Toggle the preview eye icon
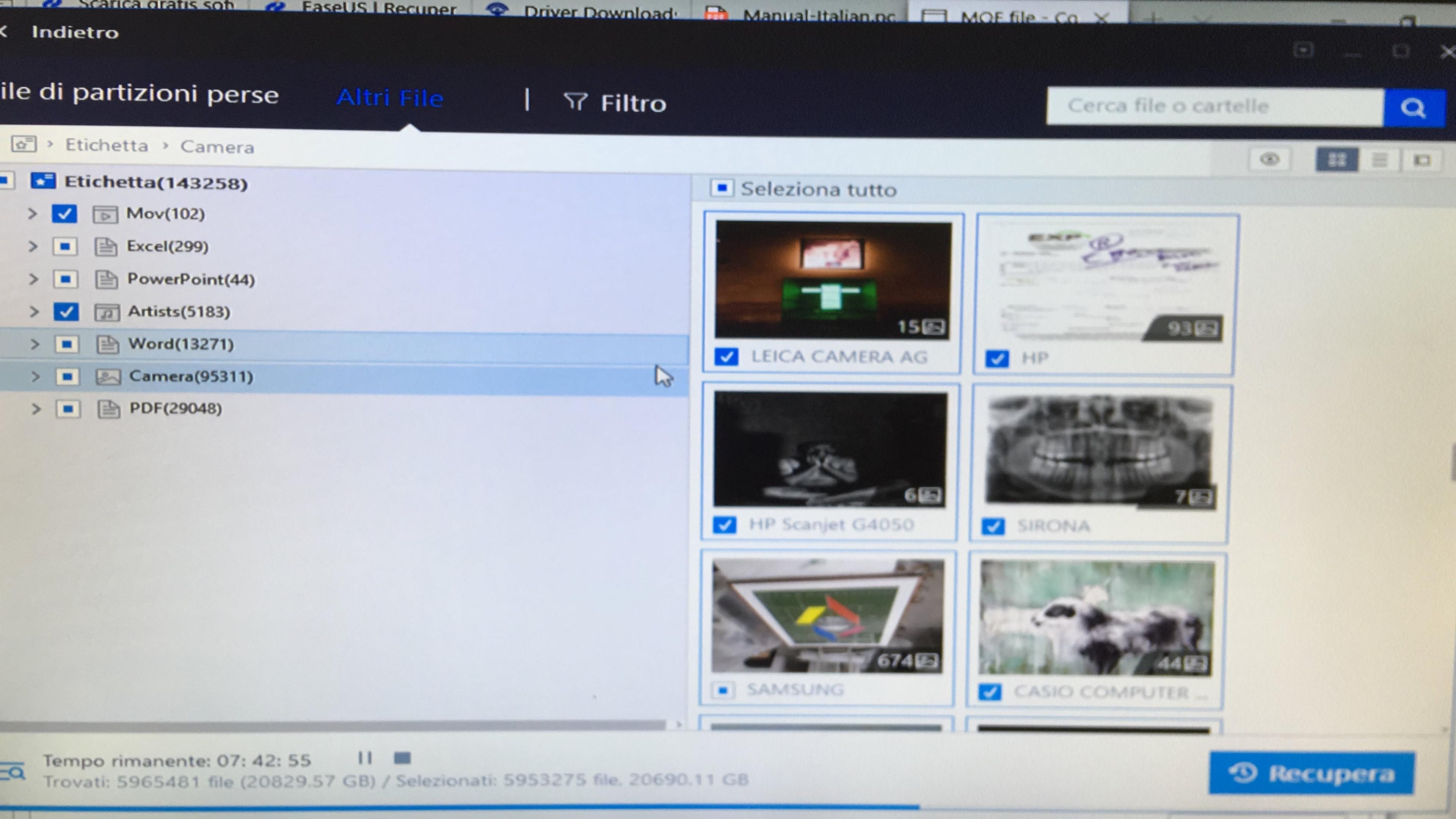This screenshot has height=819, width=1456. tap(1269, 159)
